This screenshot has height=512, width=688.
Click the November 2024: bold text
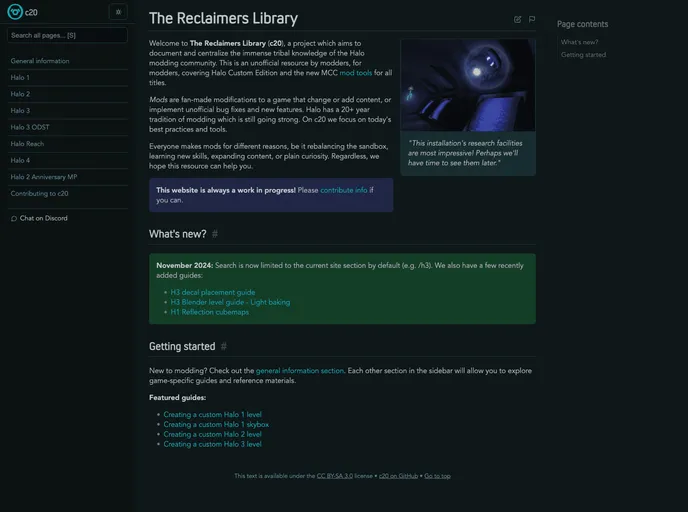click(x=185, y=265)
